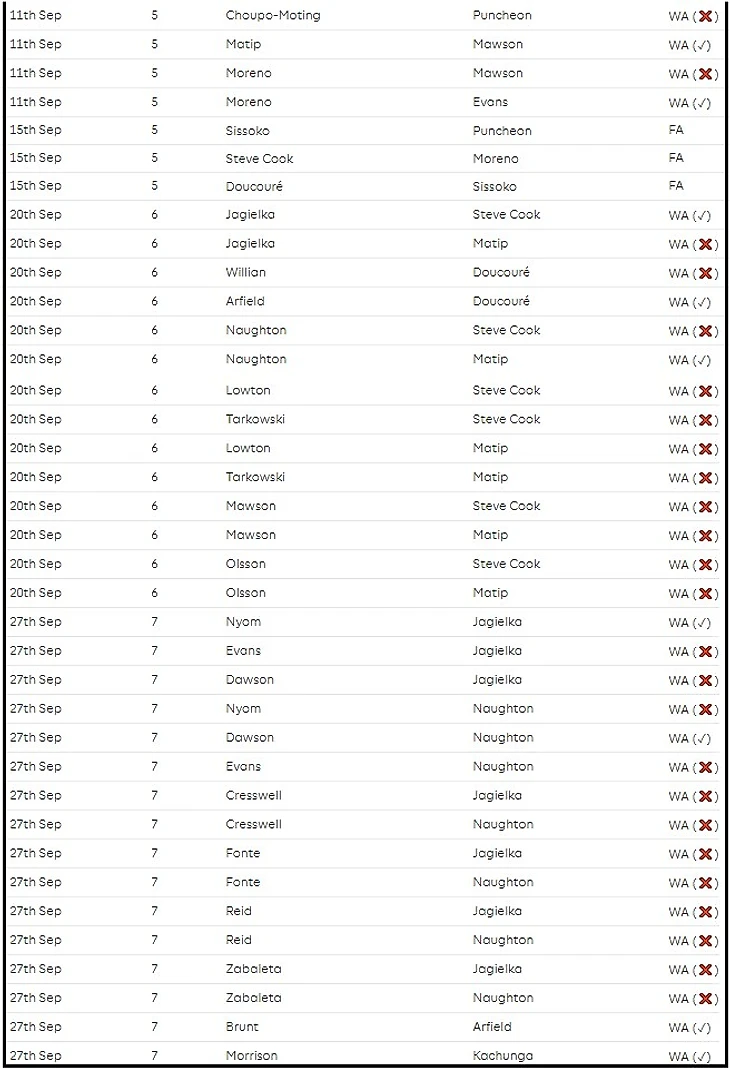Select the check mark in the Morrison–Kachunga row
This screenshot has width=730, height=1069.
[704, 1056]
